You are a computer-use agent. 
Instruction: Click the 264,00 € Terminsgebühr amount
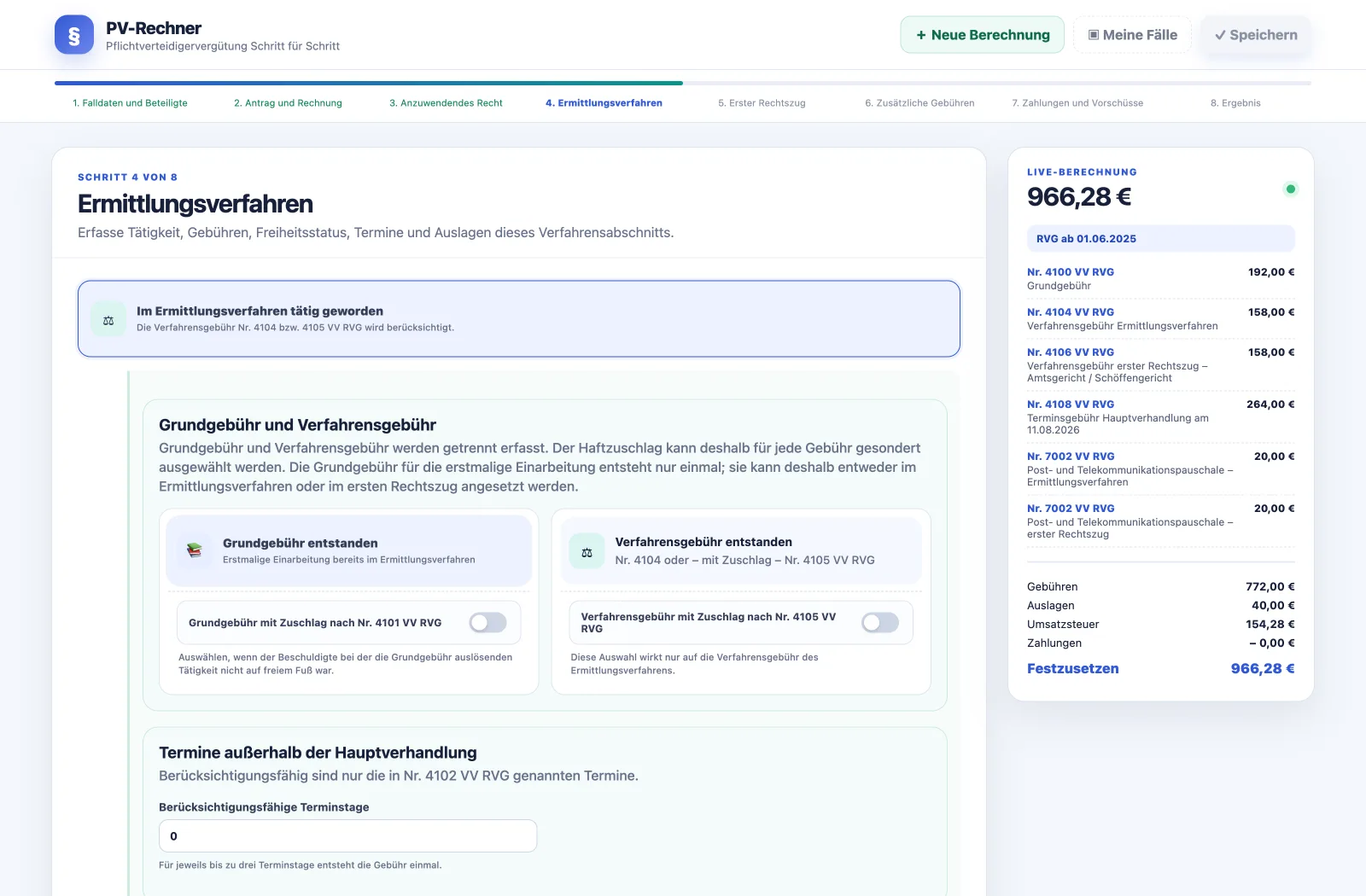1270,404
